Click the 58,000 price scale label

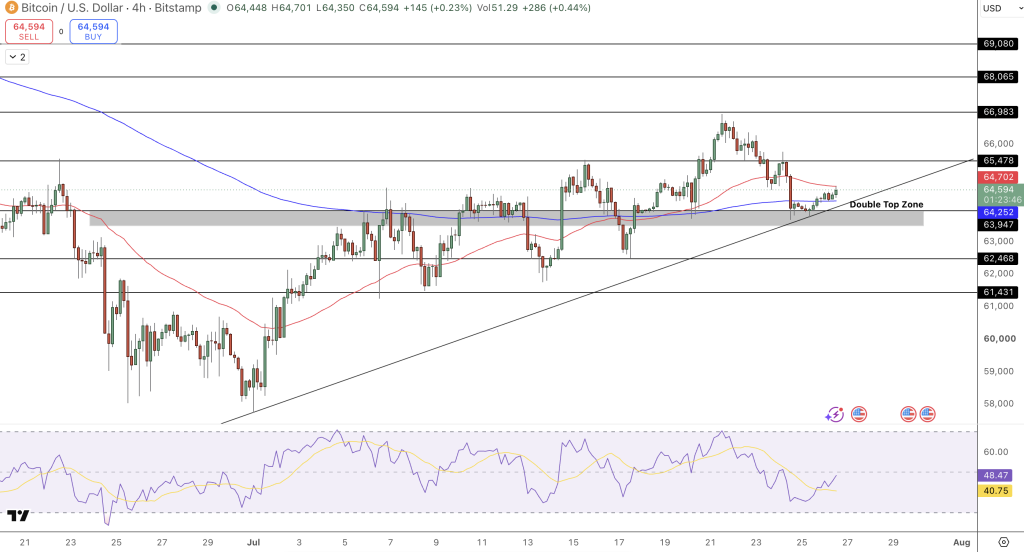(x=999, y=403)
